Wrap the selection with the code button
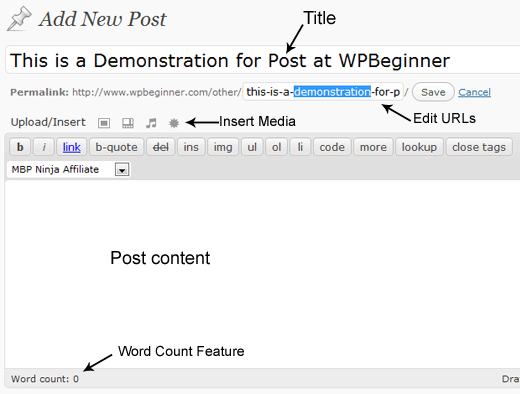Viewport: 520px width, 394px height. pyautogui.click(x=332, y=147)
